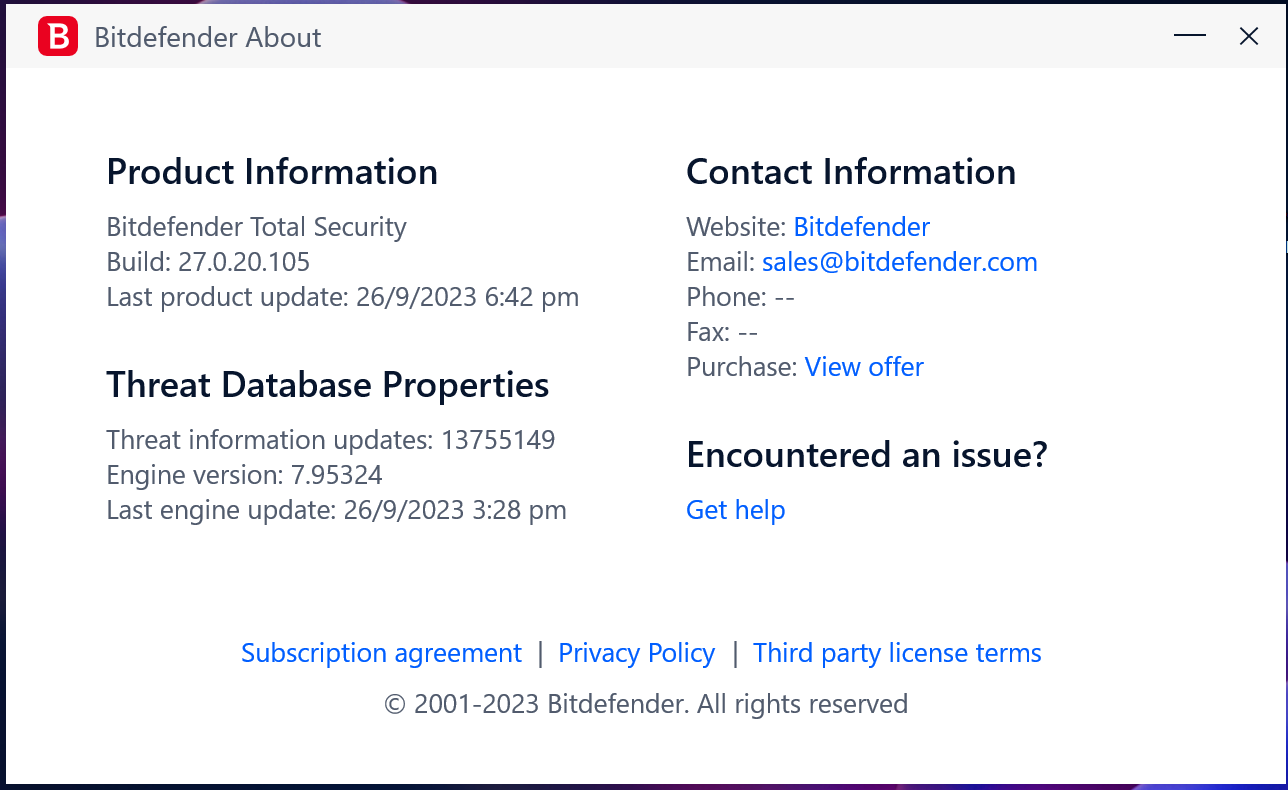Click the "Bitdefender About" window title text
The width and height of the screenshot is (1288, 790).
(x=208, y=38)
